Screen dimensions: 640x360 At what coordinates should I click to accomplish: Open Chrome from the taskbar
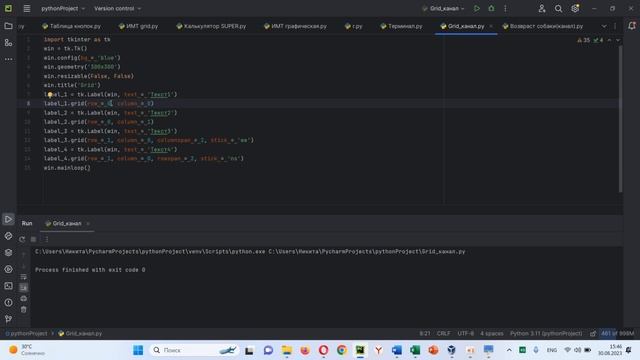342,350
